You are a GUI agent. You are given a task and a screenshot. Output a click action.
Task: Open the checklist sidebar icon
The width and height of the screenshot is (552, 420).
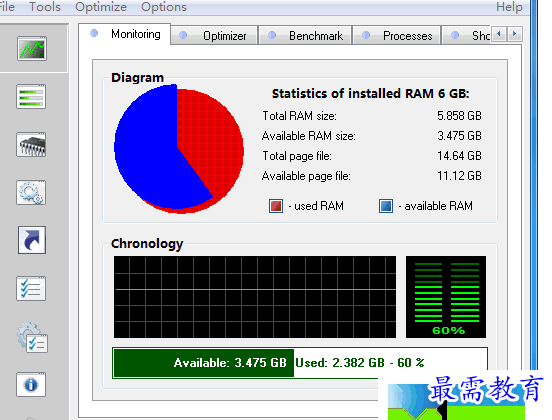(31, 289)
